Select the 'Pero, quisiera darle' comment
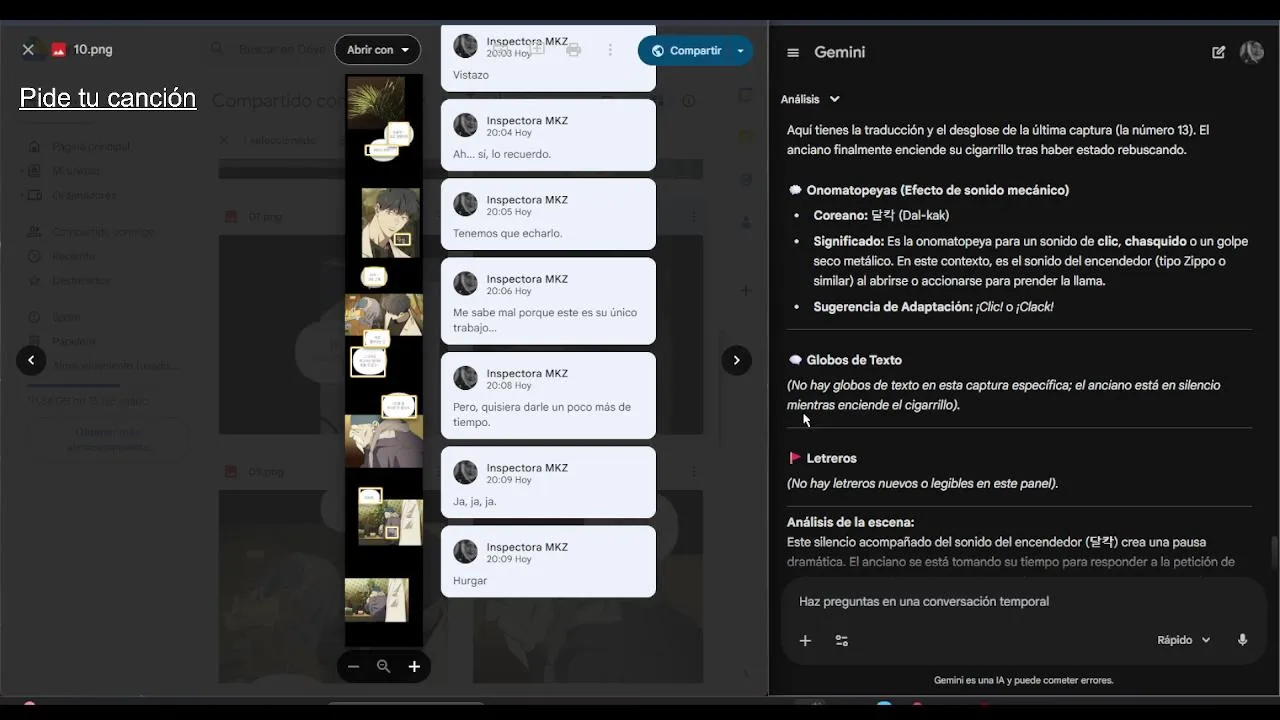Screen dimensions: 1280x720 [x=548, y=395]
